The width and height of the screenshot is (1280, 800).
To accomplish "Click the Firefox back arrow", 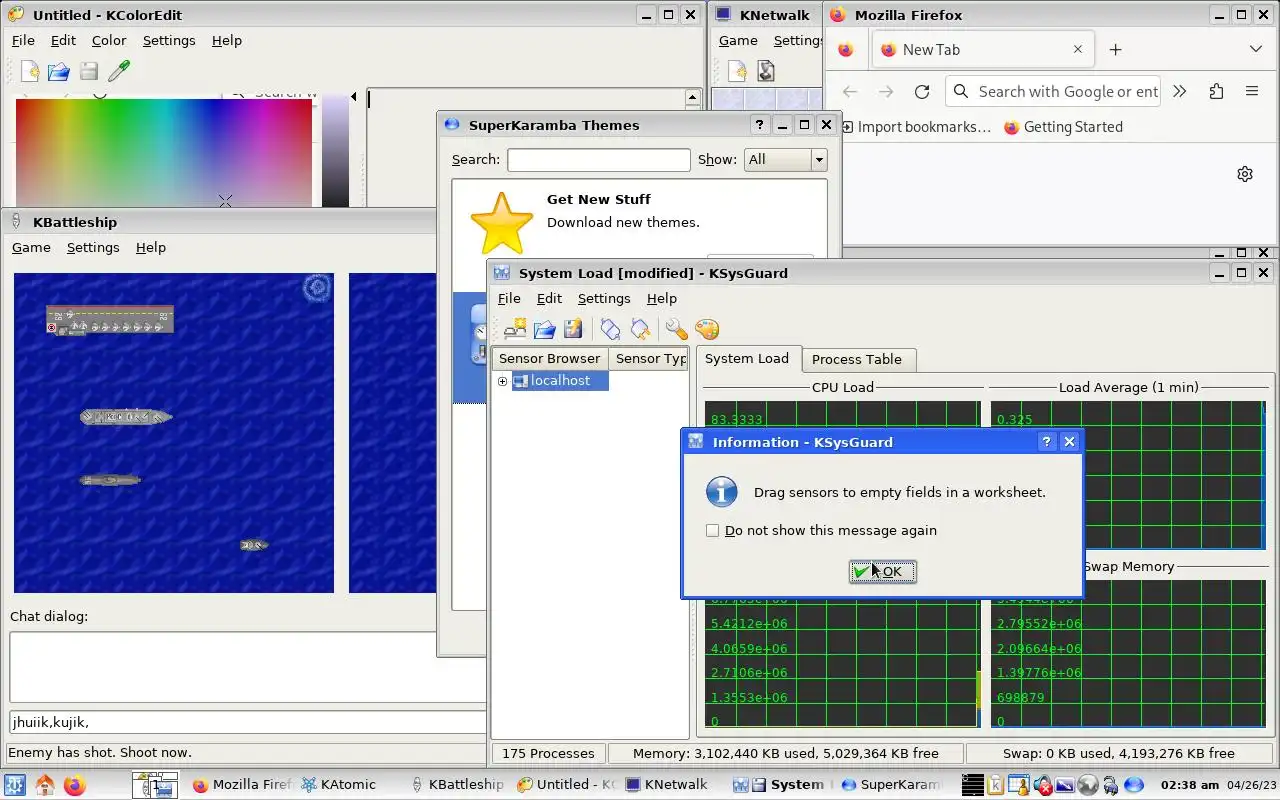I will coord(850,91).
